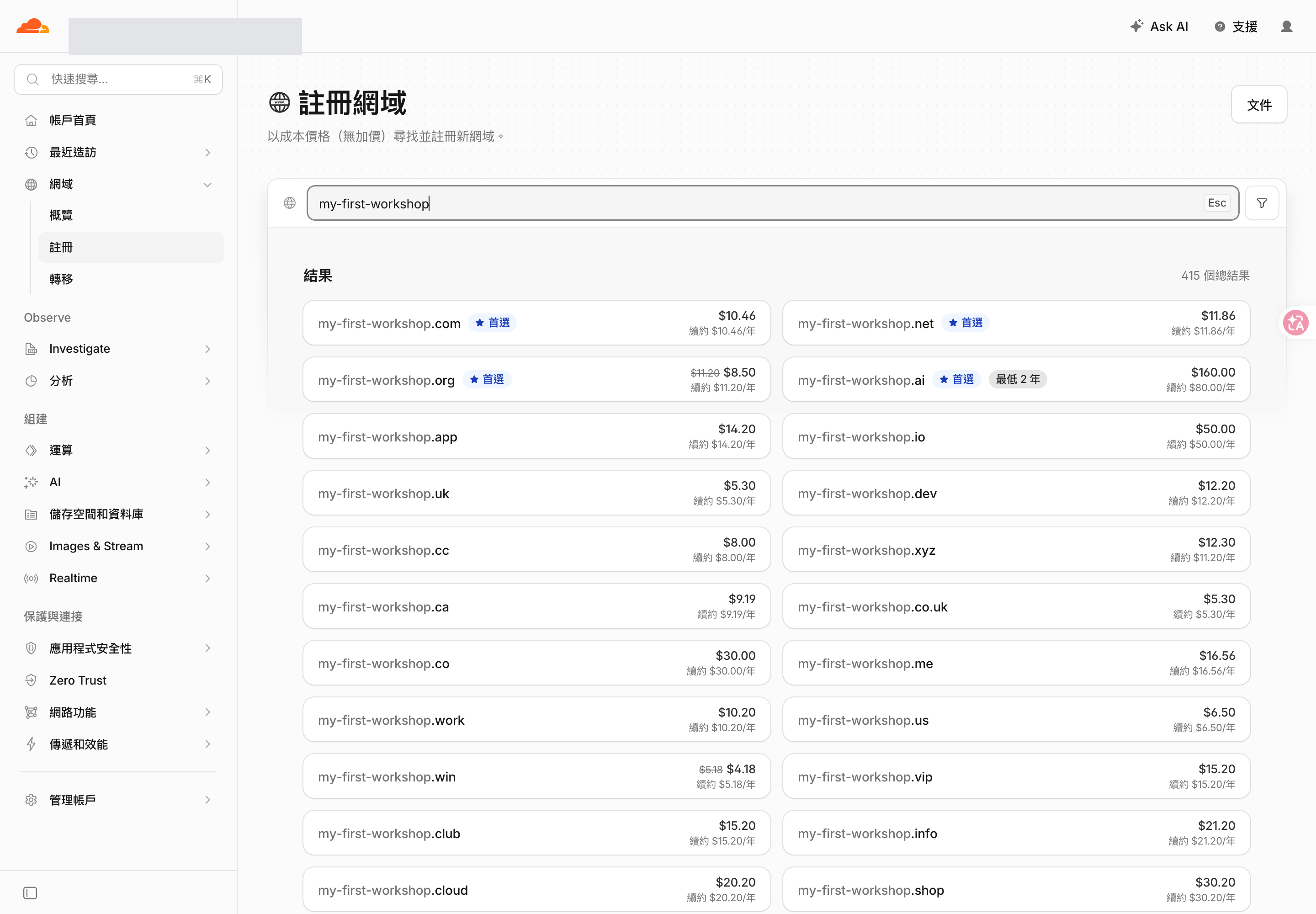
Task: Select my-first-workshop.cloud result
Action: click(x=536, y=889)
